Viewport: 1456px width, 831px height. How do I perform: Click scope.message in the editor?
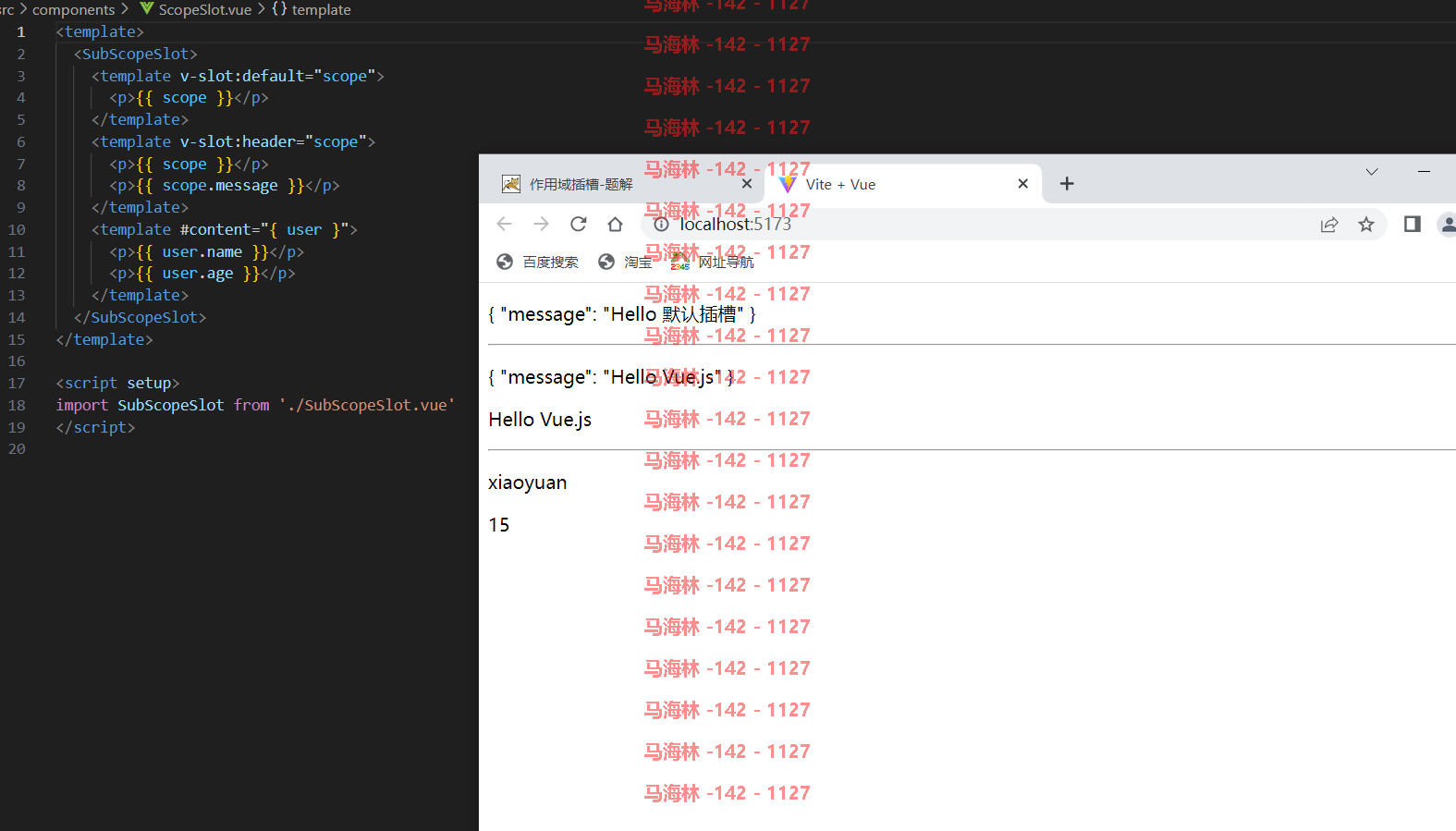[220, 185]
